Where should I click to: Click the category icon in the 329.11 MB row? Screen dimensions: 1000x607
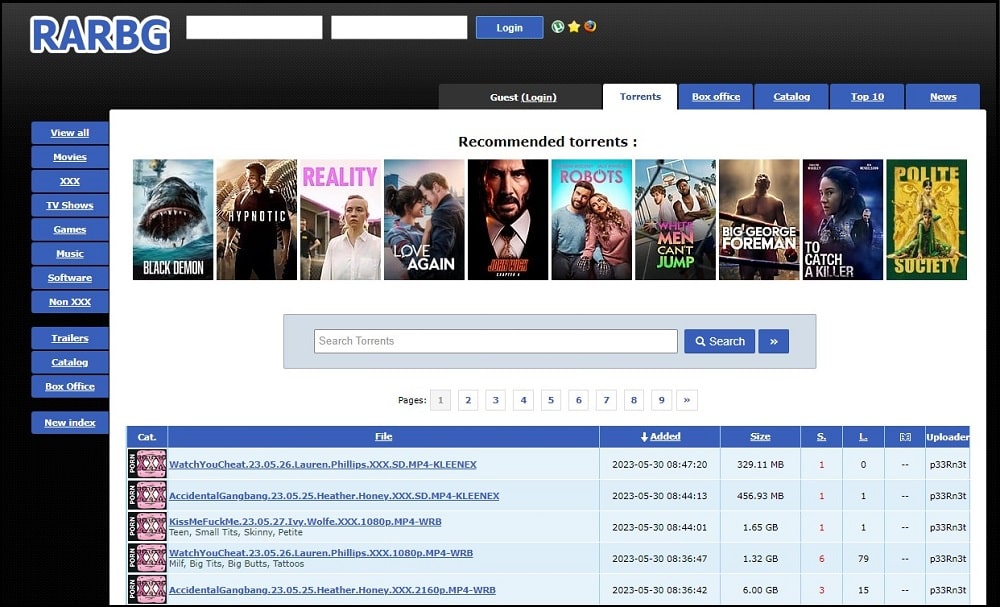pyautogui.click(x=147, y=464)
